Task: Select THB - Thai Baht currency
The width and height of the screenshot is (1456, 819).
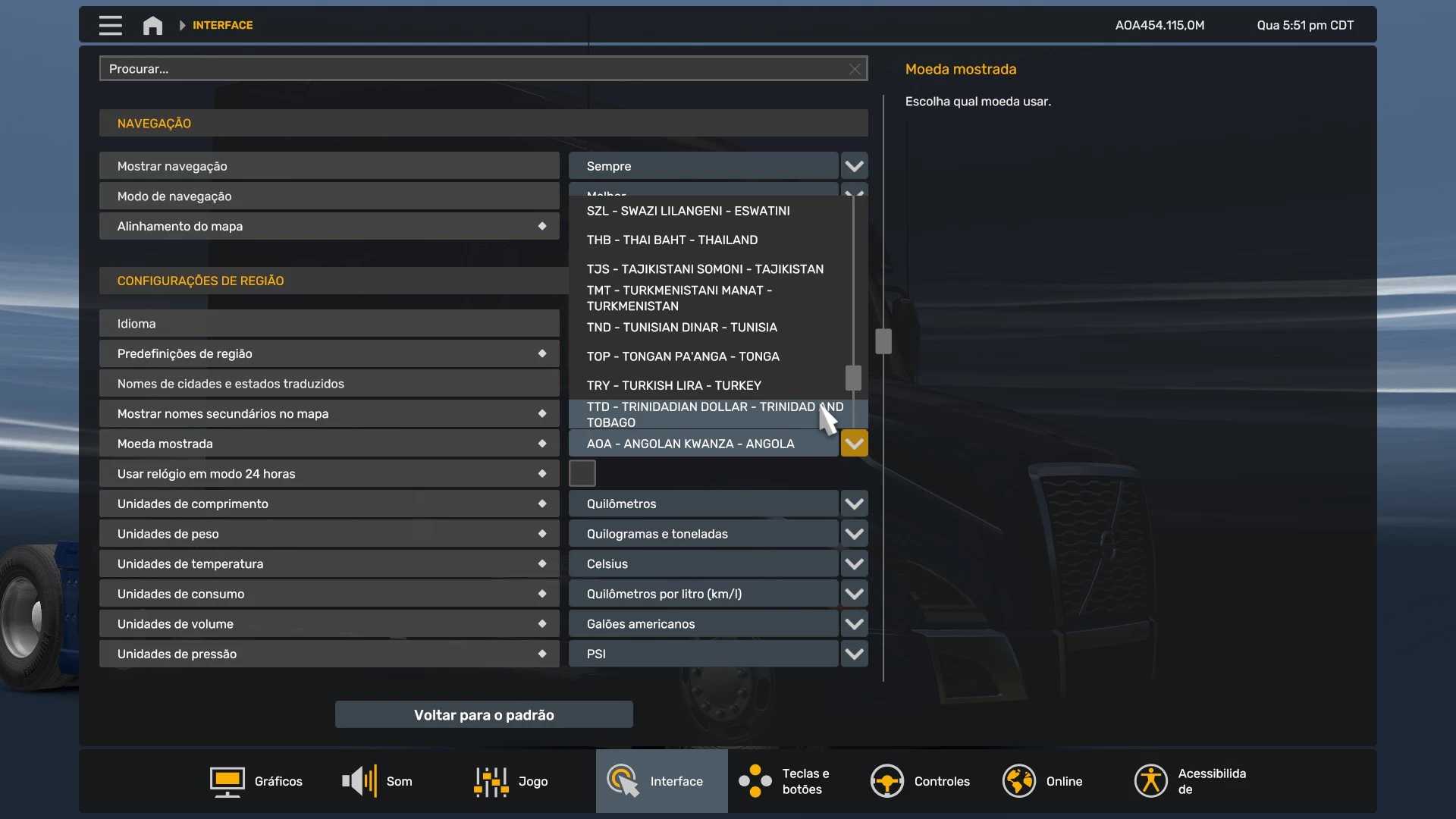Action: point(672,240)
